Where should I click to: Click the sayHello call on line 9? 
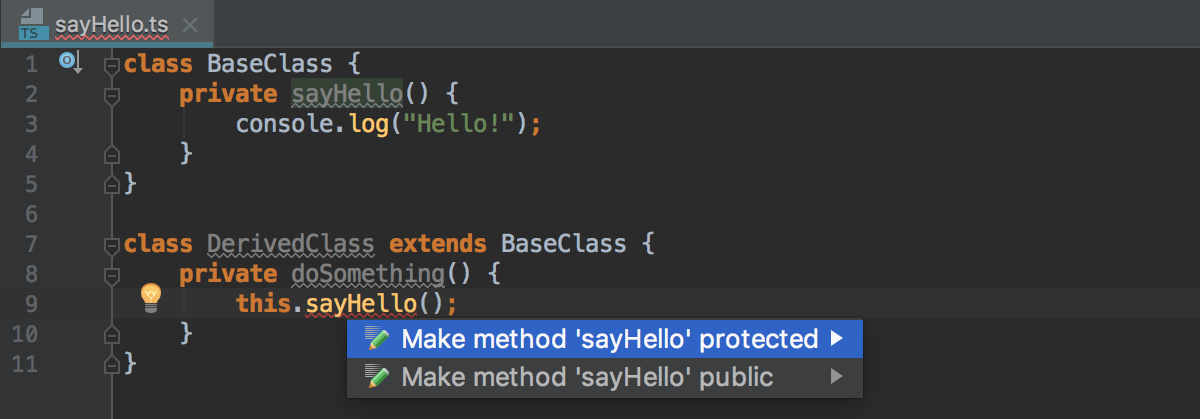361,303
